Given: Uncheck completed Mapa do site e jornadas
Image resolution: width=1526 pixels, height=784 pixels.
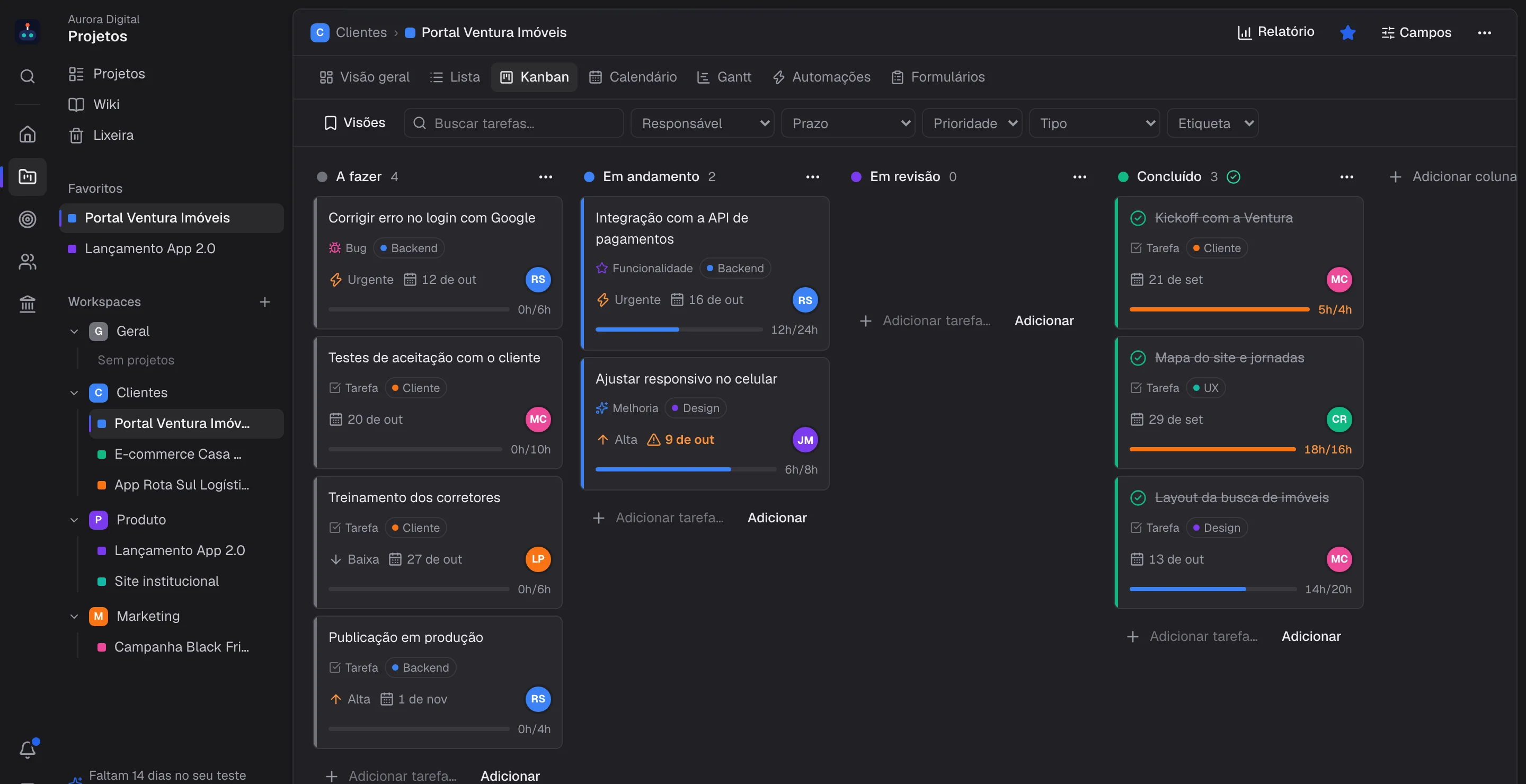Looking at the screenshot, I should pyautogui.click(x=1138, y=358).
